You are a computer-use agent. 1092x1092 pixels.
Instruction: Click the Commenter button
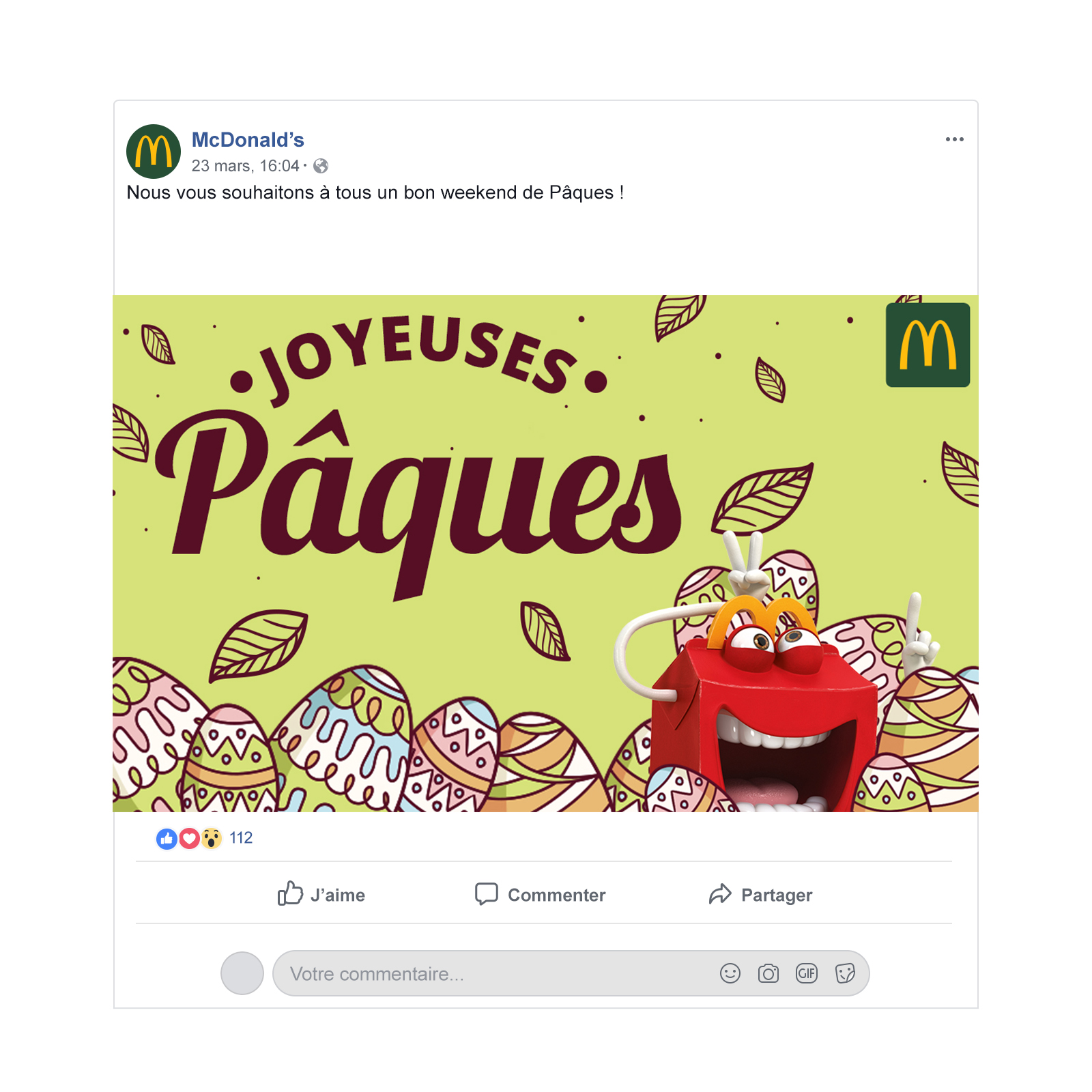click(540, 894)
